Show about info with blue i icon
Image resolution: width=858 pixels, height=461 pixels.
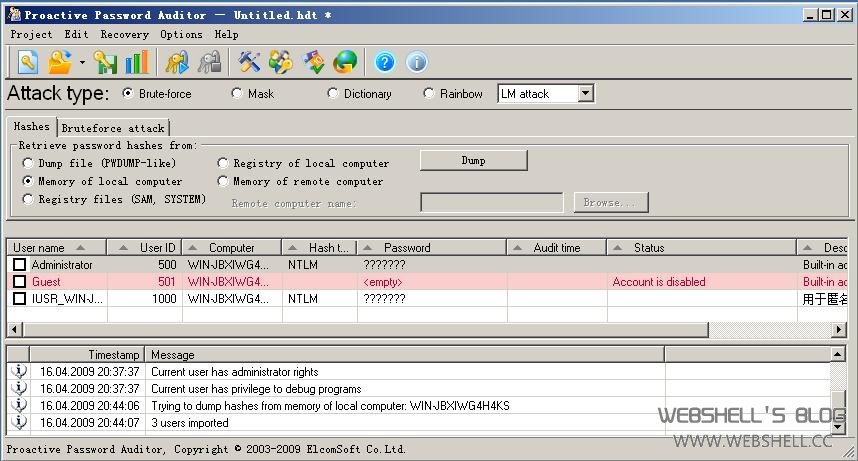(416, 62)
